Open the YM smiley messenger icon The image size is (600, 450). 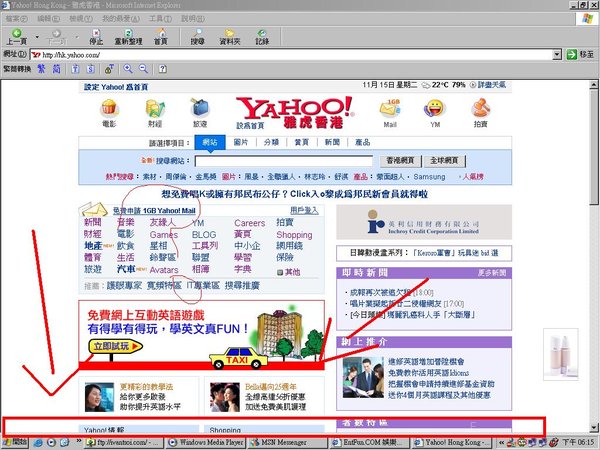pos(435,108)
